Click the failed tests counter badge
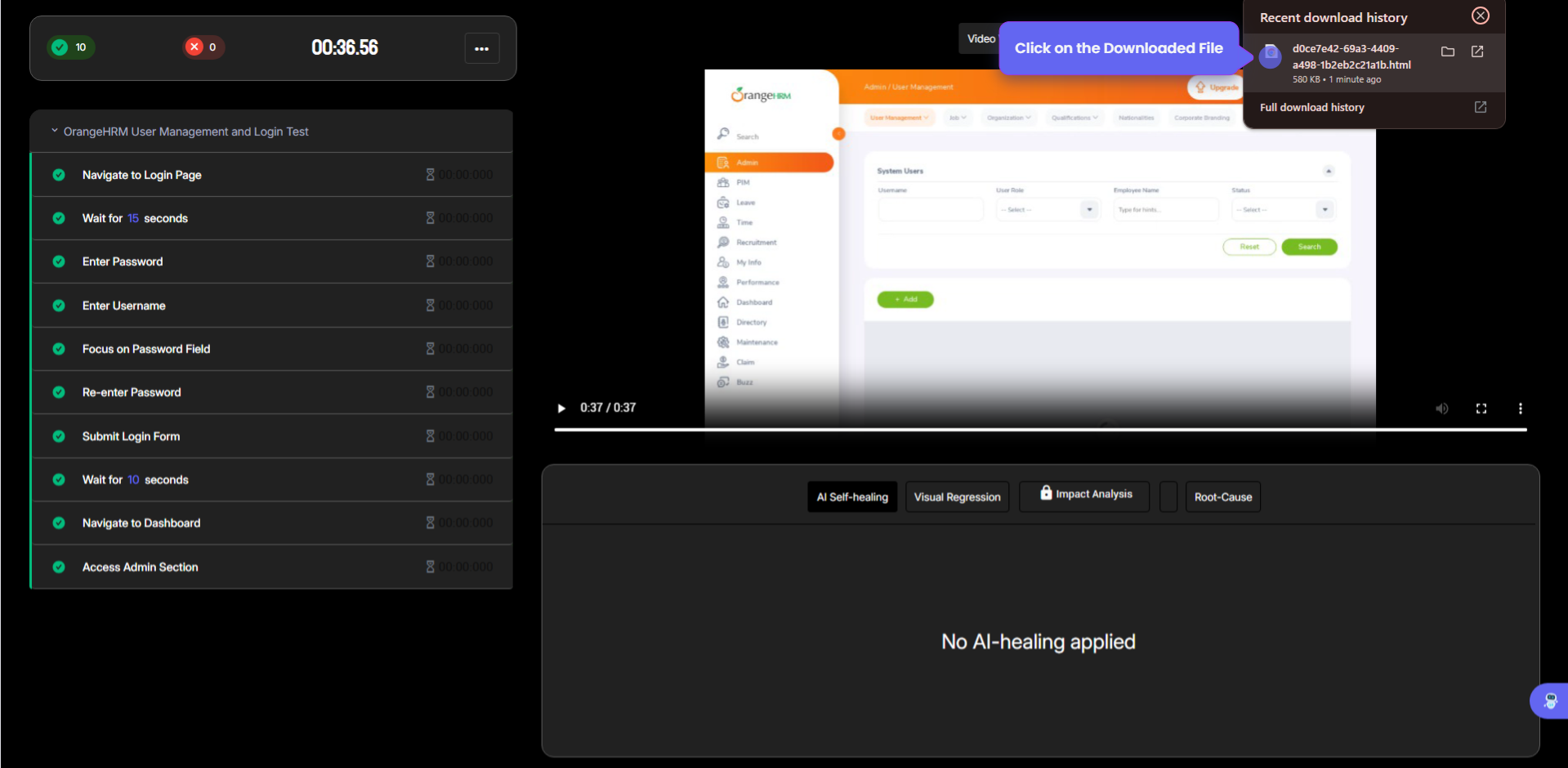 point(203,47)
